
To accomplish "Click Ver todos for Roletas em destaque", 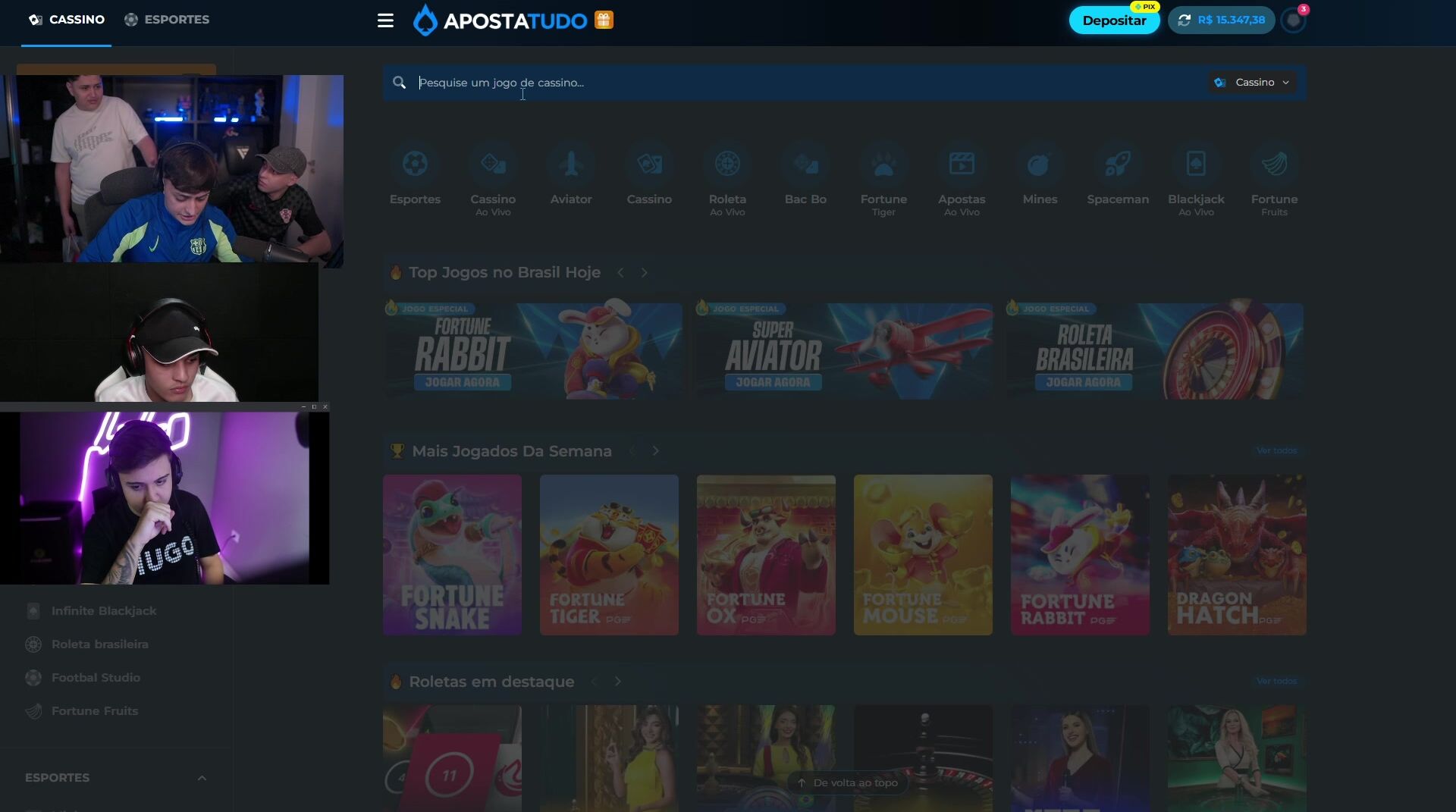I will 1276,682.
